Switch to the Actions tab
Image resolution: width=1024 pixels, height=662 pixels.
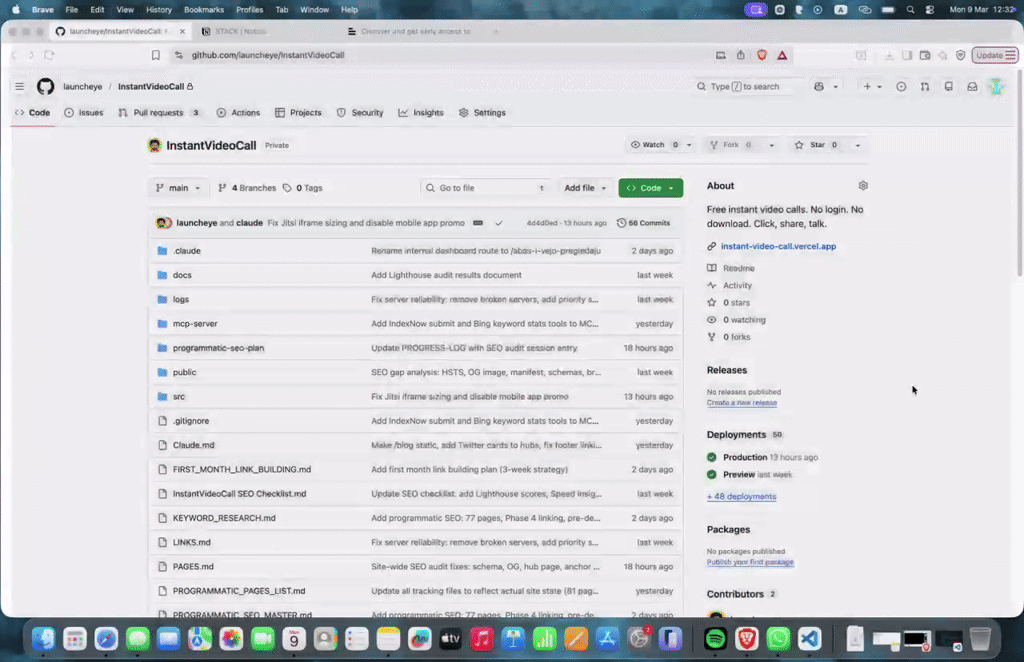238,112
